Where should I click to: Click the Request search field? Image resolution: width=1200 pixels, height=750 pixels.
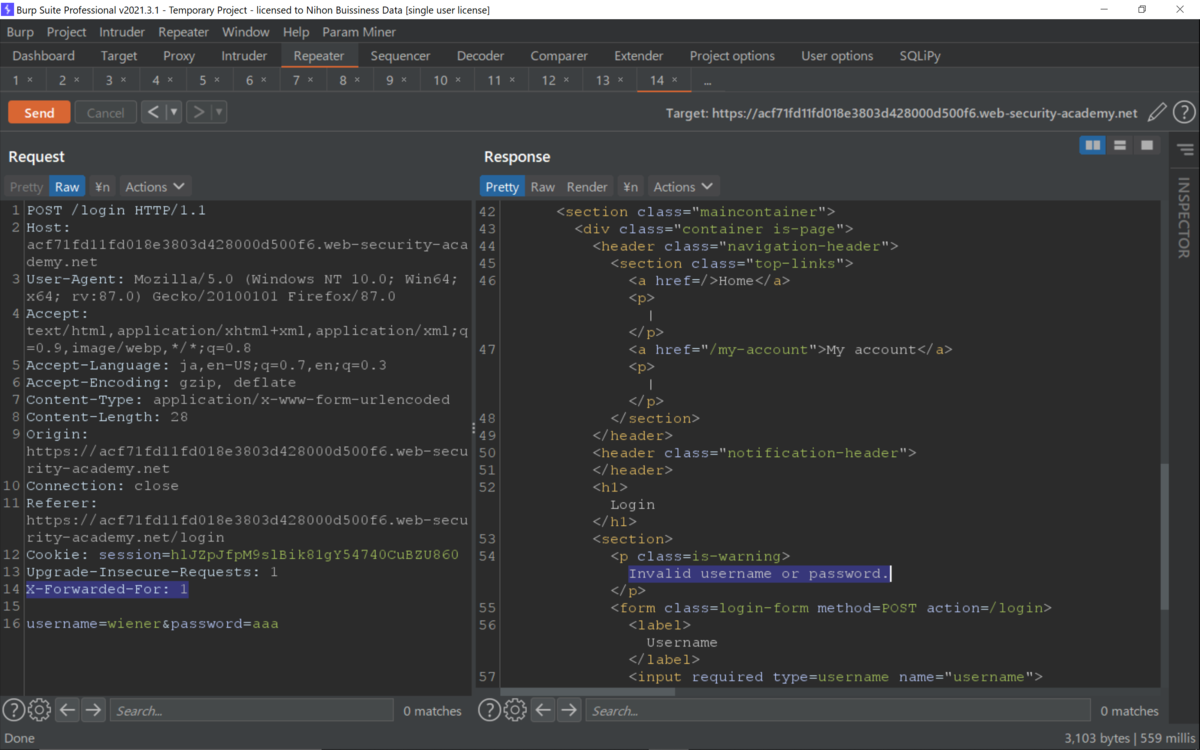pyautogui.click(x=251, y=711)
